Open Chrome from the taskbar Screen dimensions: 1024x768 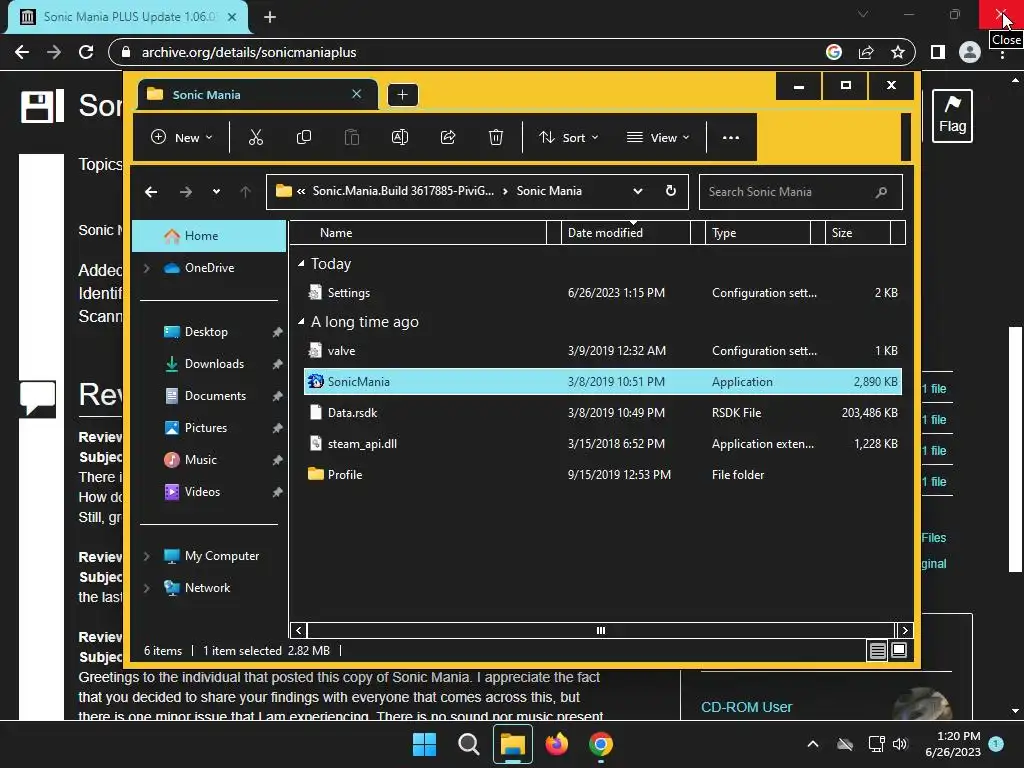[x=601, y=744]
